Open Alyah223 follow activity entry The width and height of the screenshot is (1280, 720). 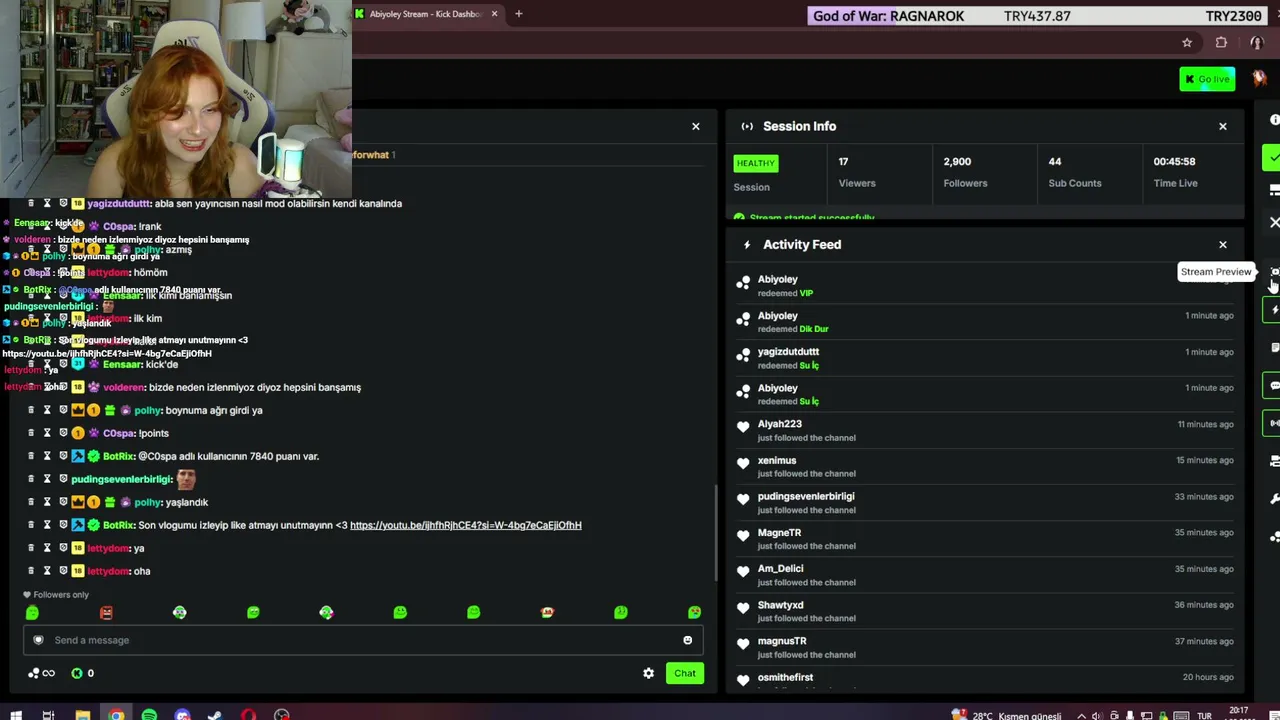click(x=985, y=430)
